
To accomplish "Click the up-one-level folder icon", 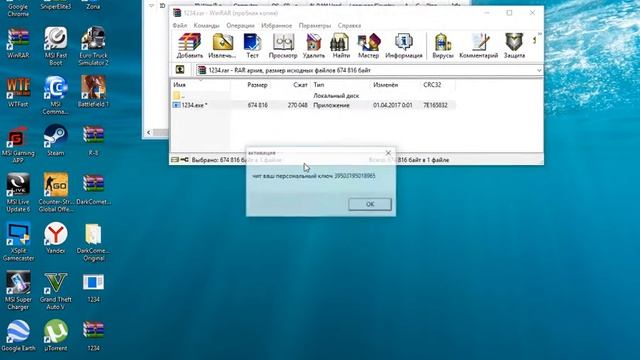I will 180,70.
